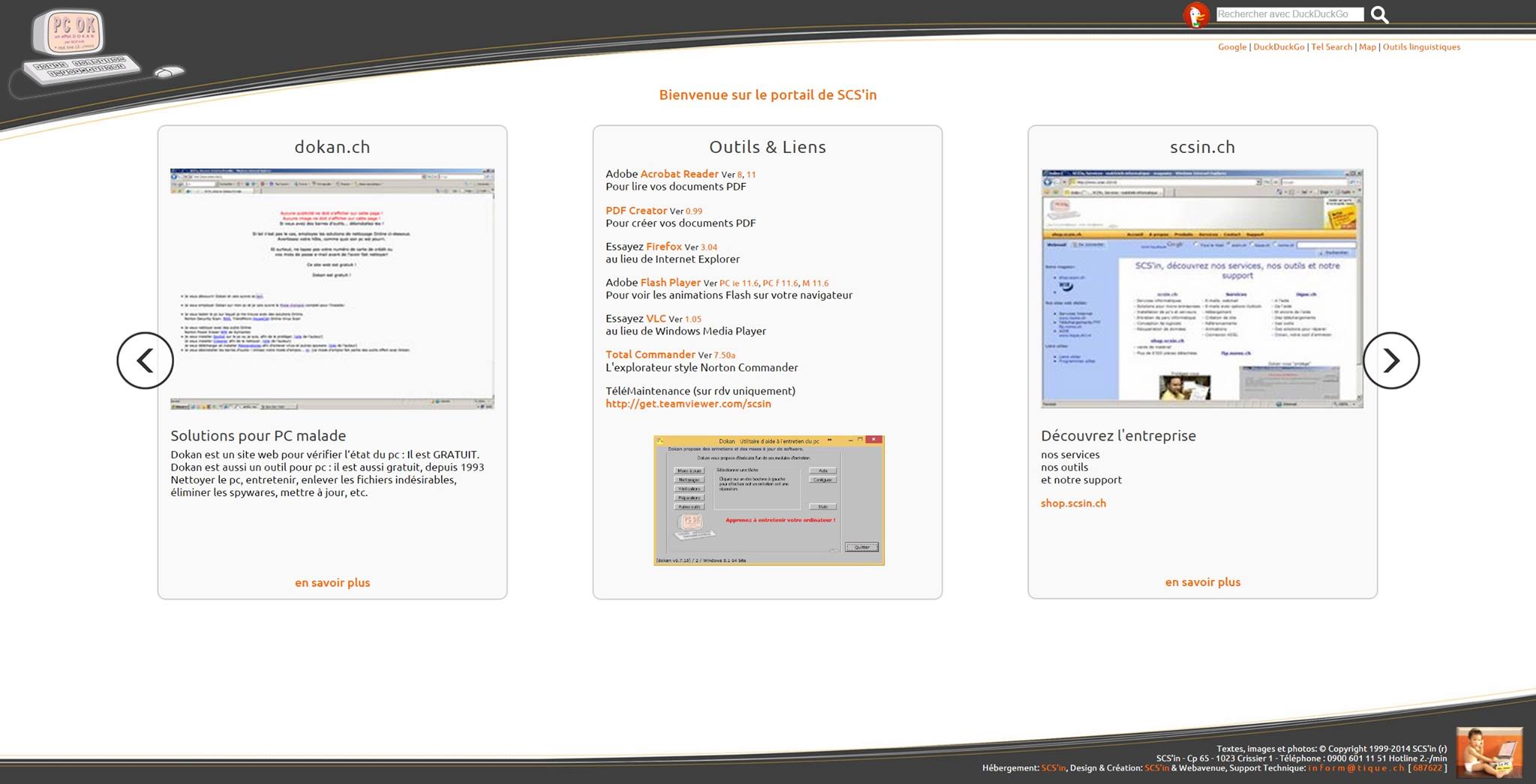Click the scsin.ch card title
Image resolution: width=1536 pixels, height=784 pixels.
(1202, 147)
